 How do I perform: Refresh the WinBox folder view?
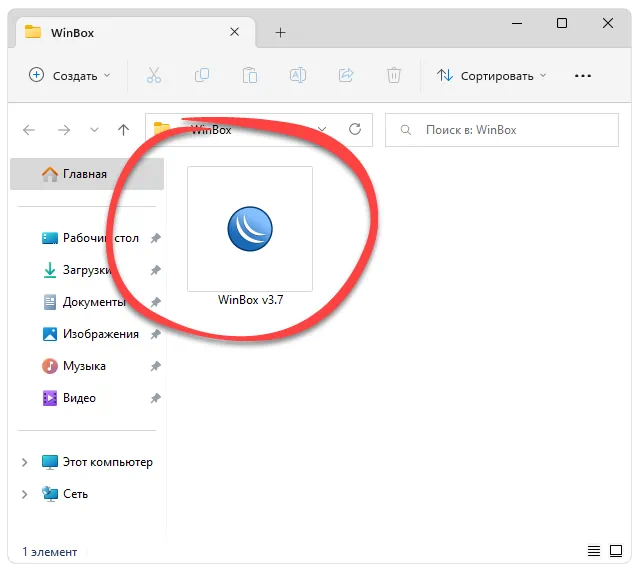355,130
